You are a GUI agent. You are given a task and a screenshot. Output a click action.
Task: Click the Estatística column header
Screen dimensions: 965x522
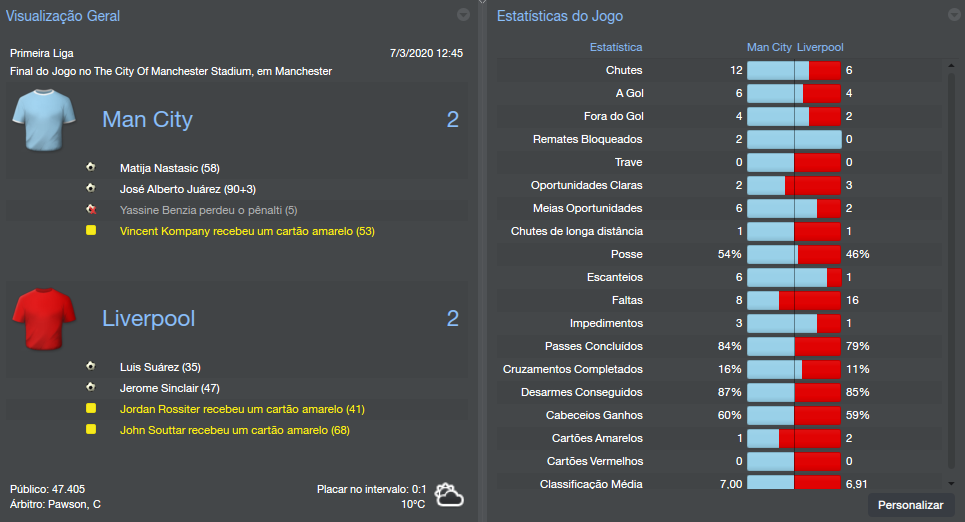(x=616, y=47)
